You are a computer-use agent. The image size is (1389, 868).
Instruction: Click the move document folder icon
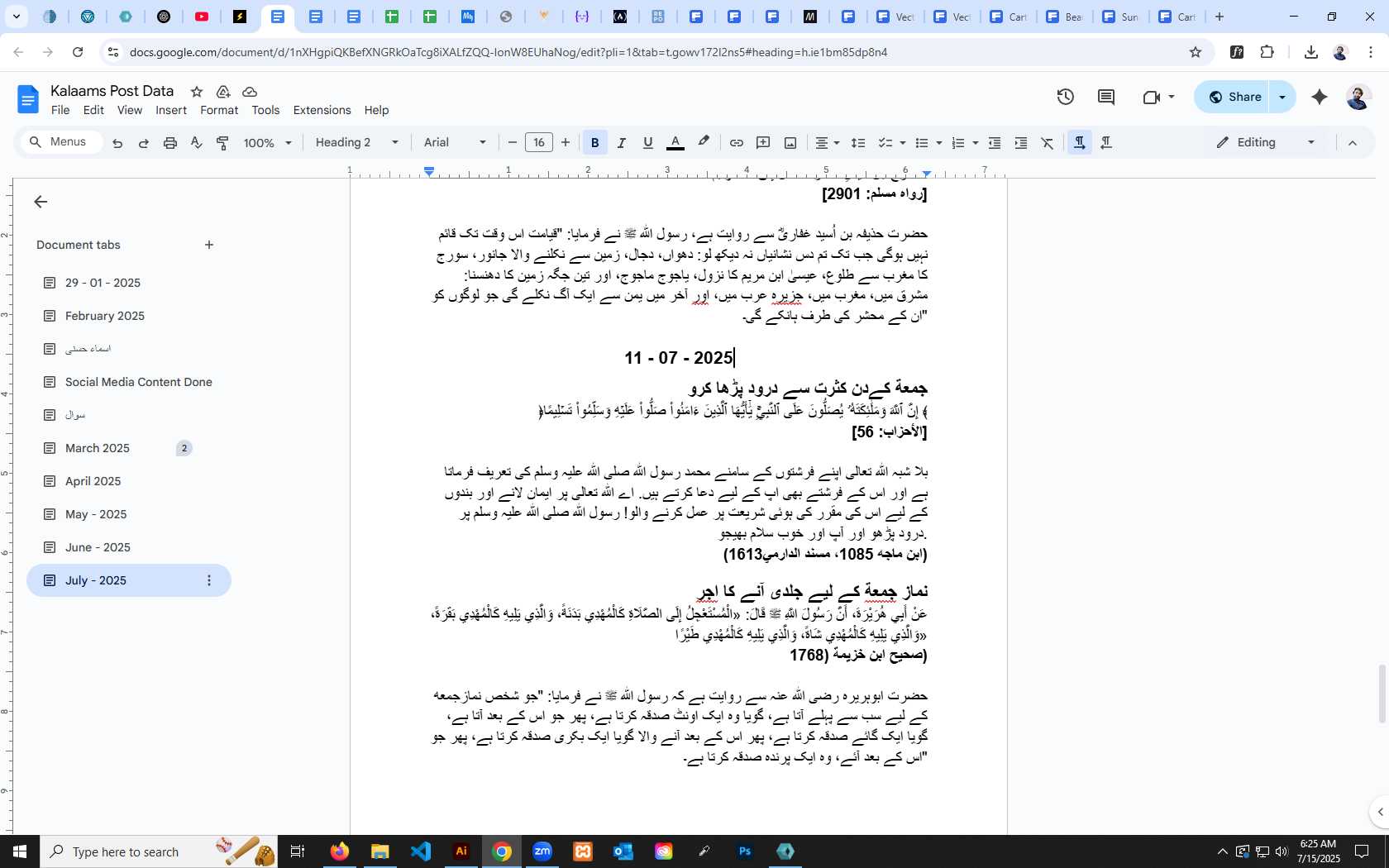[x=223, y=92]
